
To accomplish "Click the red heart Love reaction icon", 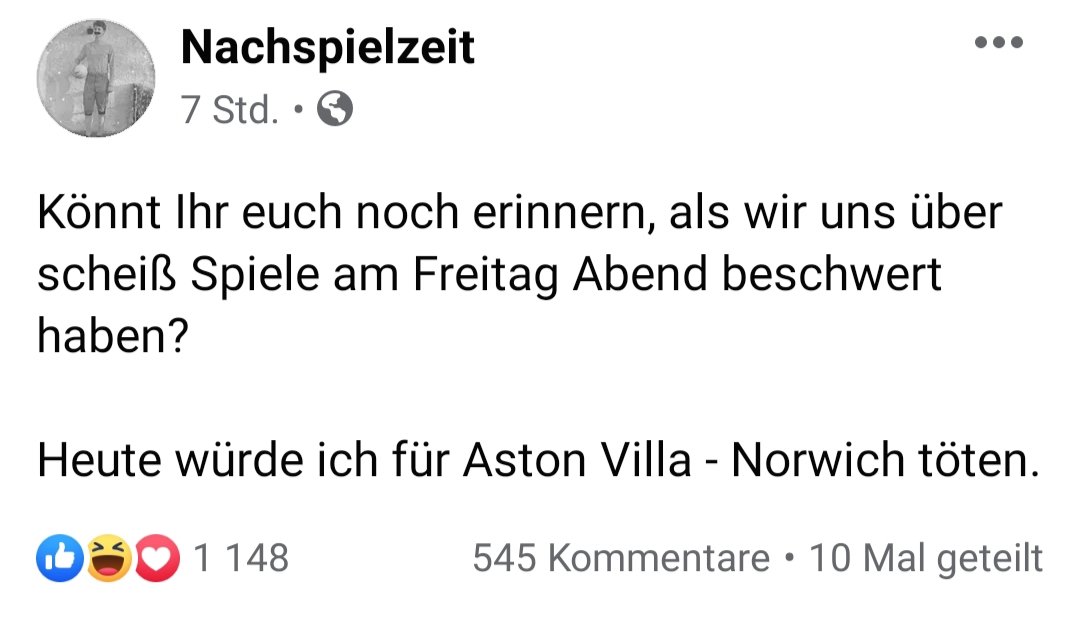I will [x=156, y=558].
